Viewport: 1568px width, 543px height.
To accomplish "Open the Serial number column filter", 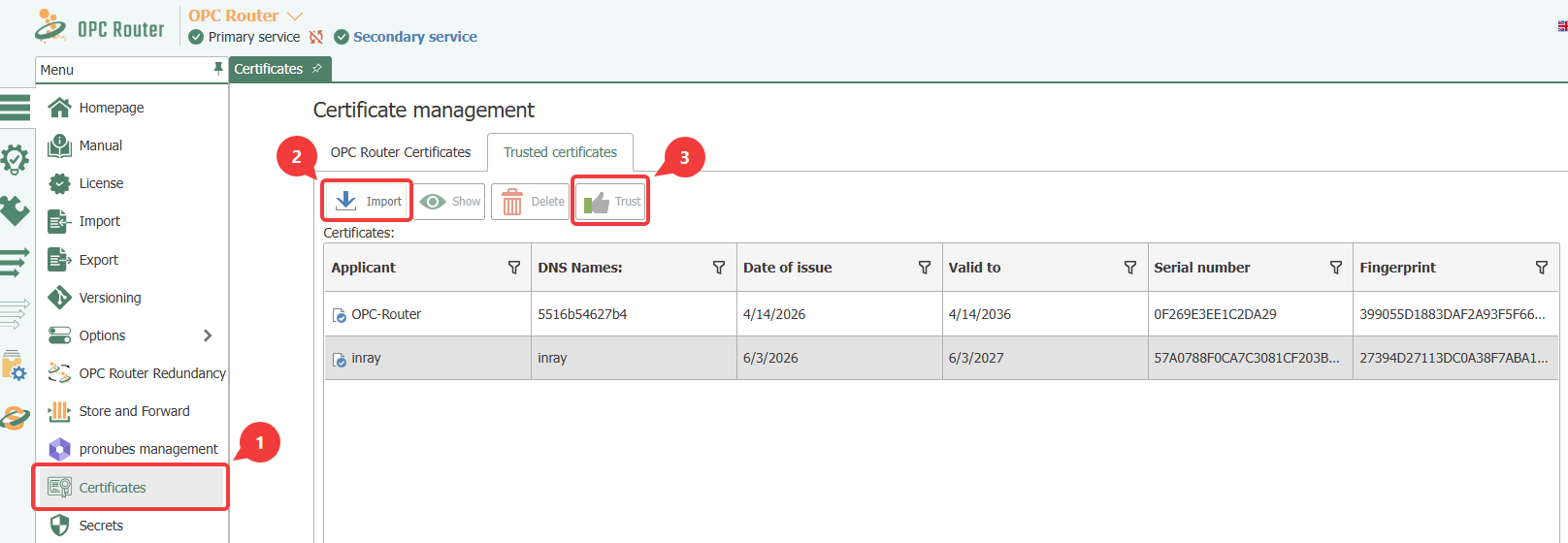I will pos(1336,268).
